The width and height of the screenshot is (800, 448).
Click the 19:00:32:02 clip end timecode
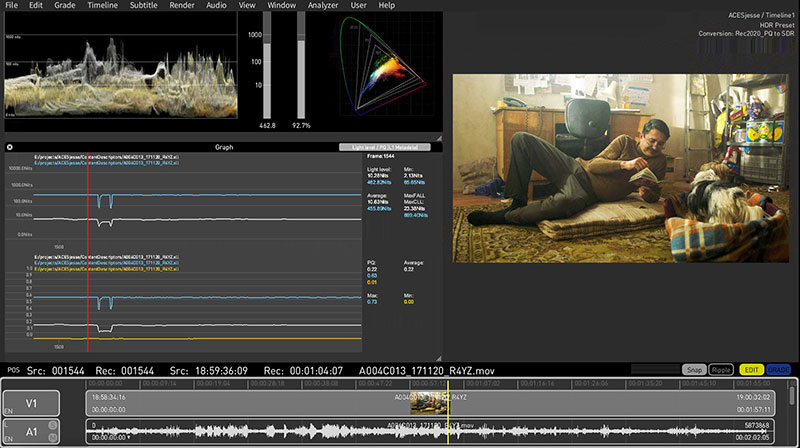(x=753, y=397)
